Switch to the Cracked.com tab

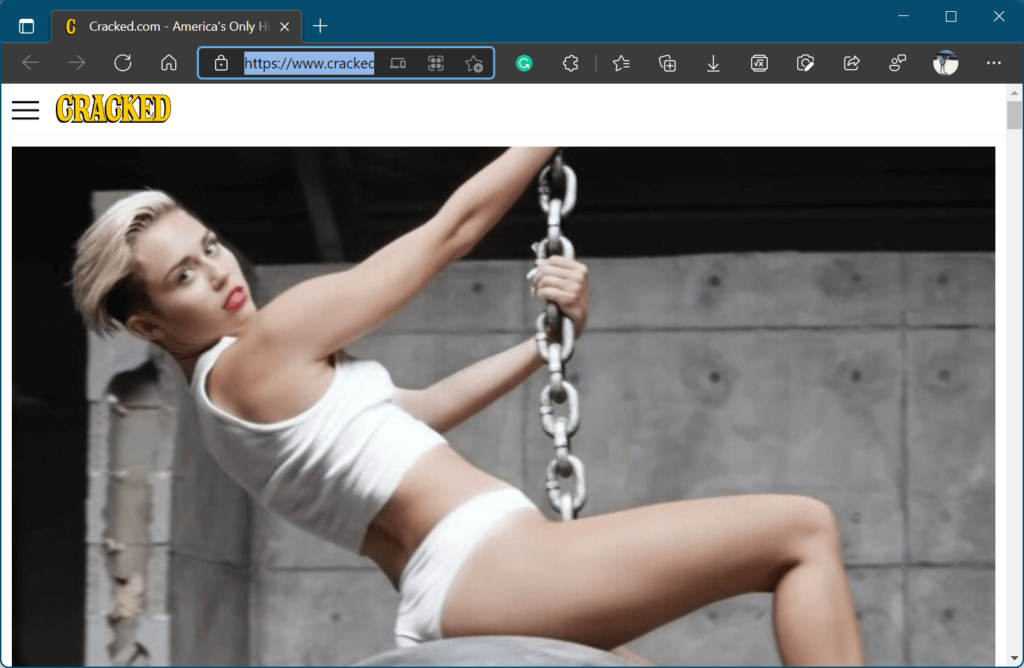(176, 26)
